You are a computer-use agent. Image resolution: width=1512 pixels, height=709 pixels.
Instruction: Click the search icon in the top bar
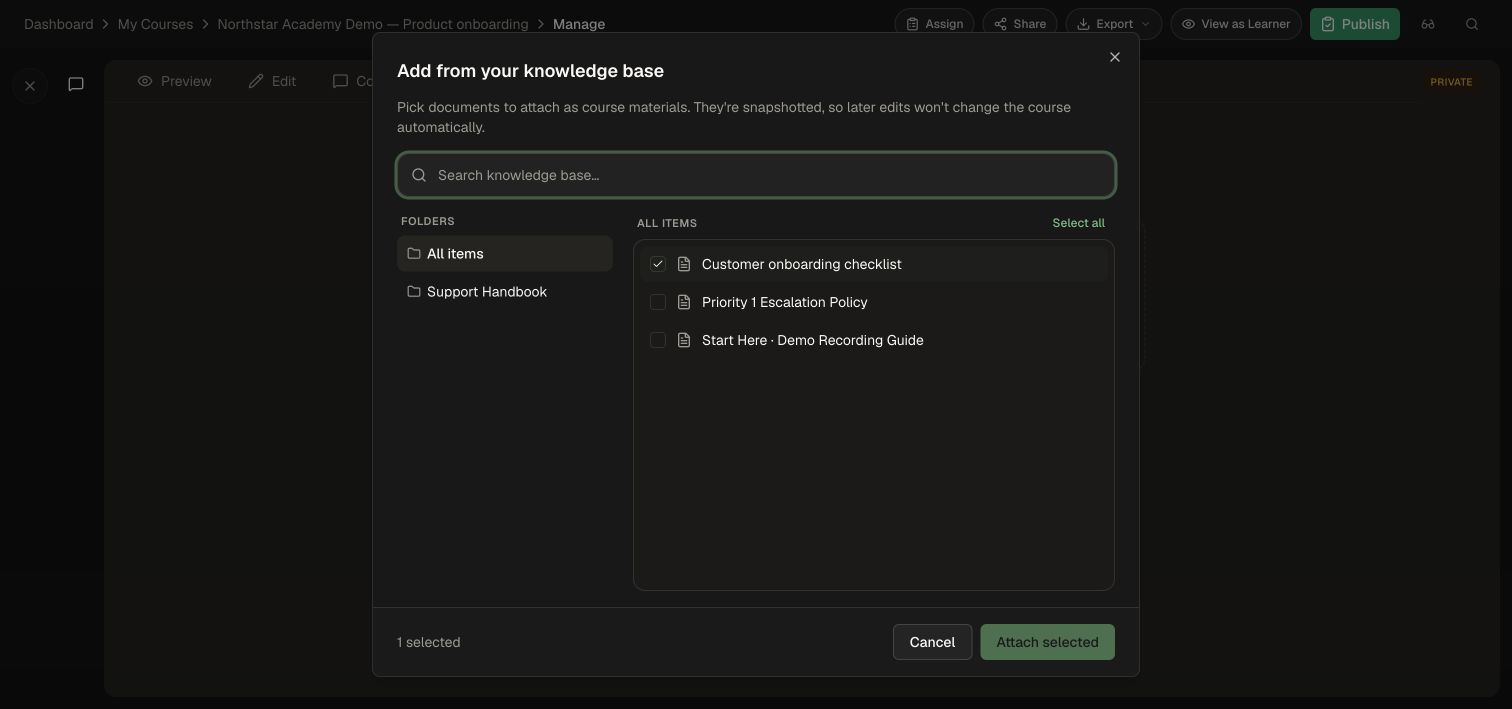point(1472,24)
